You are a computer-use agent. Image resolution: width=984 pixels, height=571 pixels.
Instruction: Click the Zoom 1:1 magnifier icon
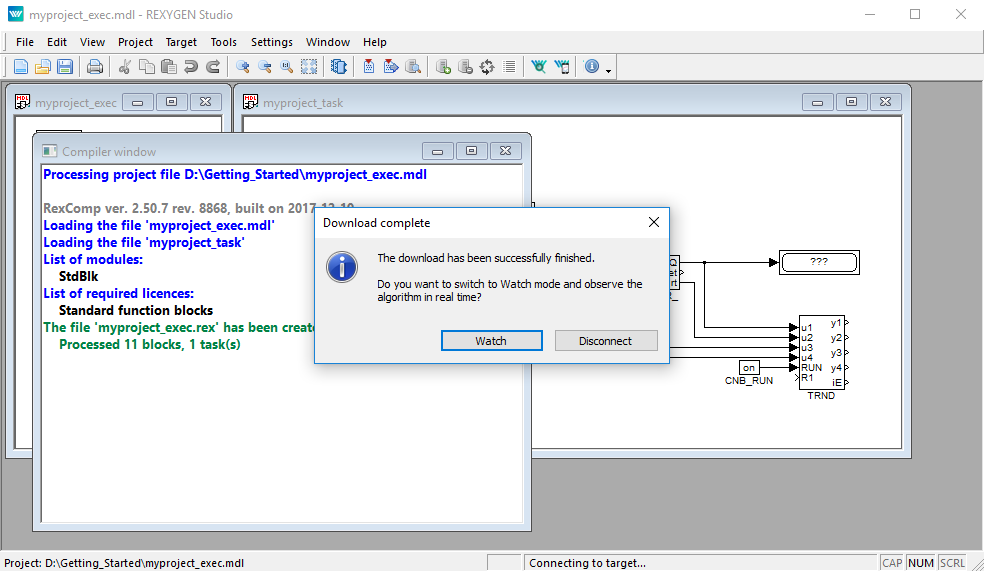click(x=287, y=67)
